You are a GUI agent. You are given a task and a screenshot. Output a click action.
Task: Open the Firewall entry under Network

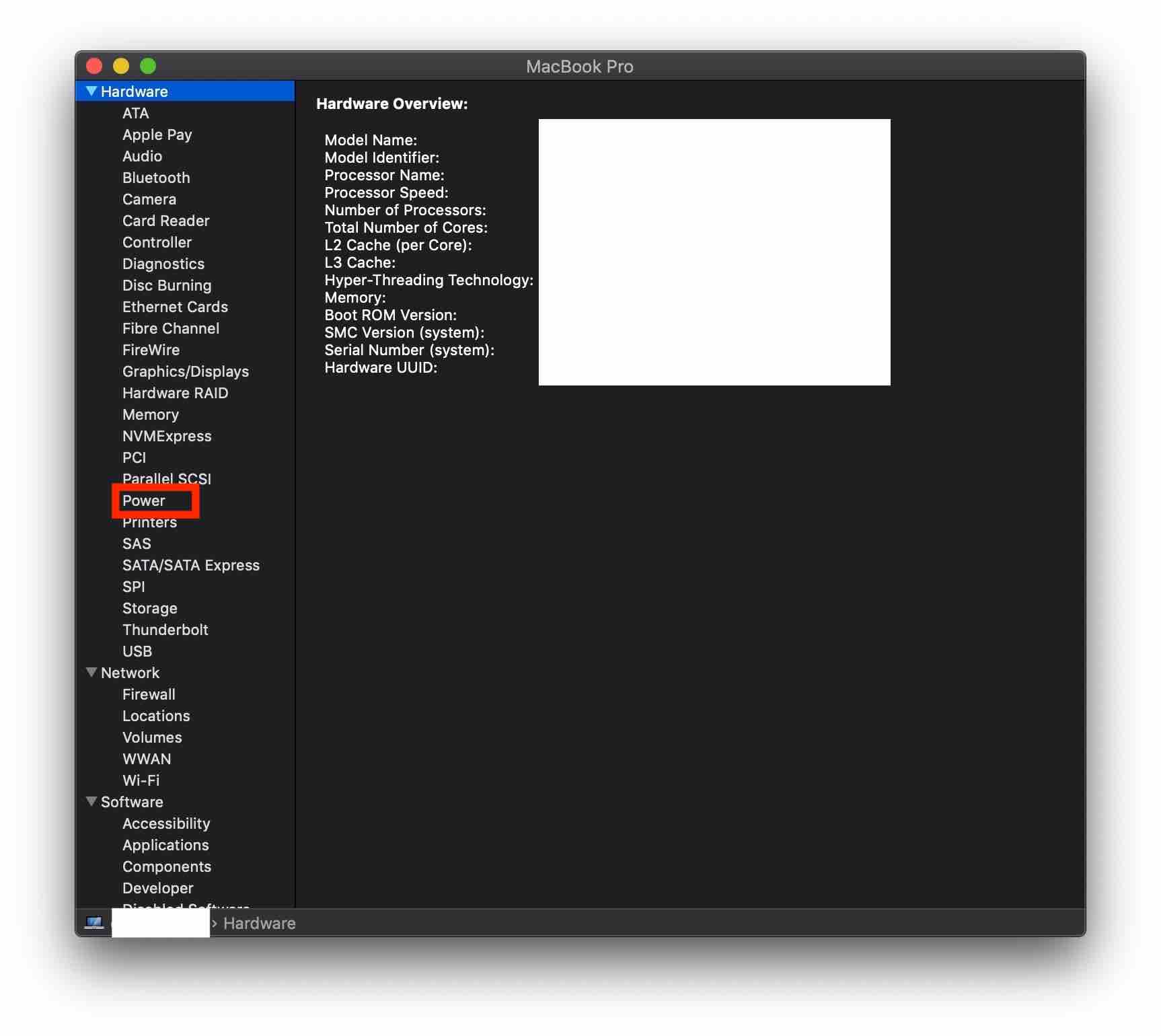pos(149,694)
